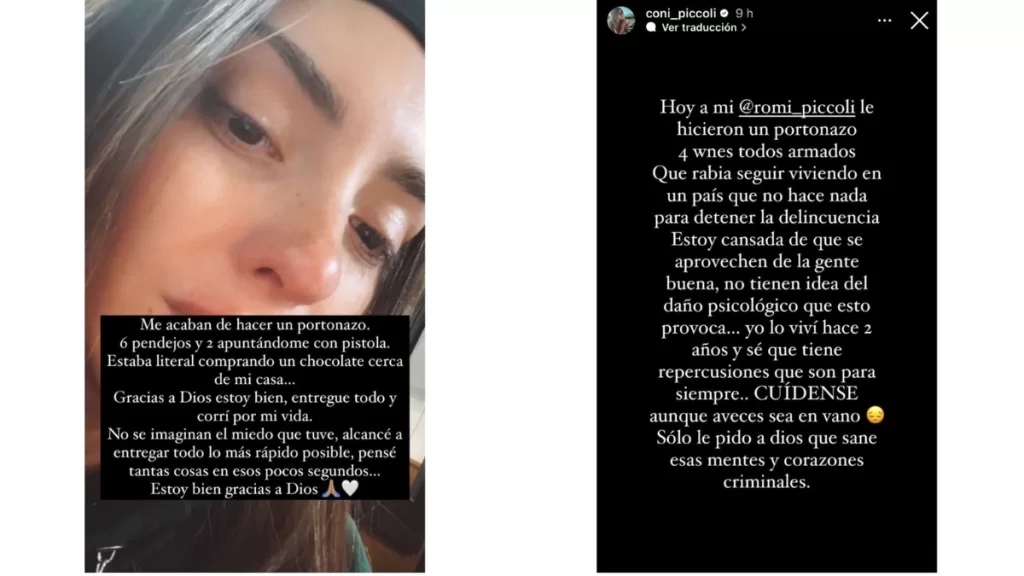Click the black caption box on the selfie
This screenshot has width=1024, height=576.
click(255, 408)
